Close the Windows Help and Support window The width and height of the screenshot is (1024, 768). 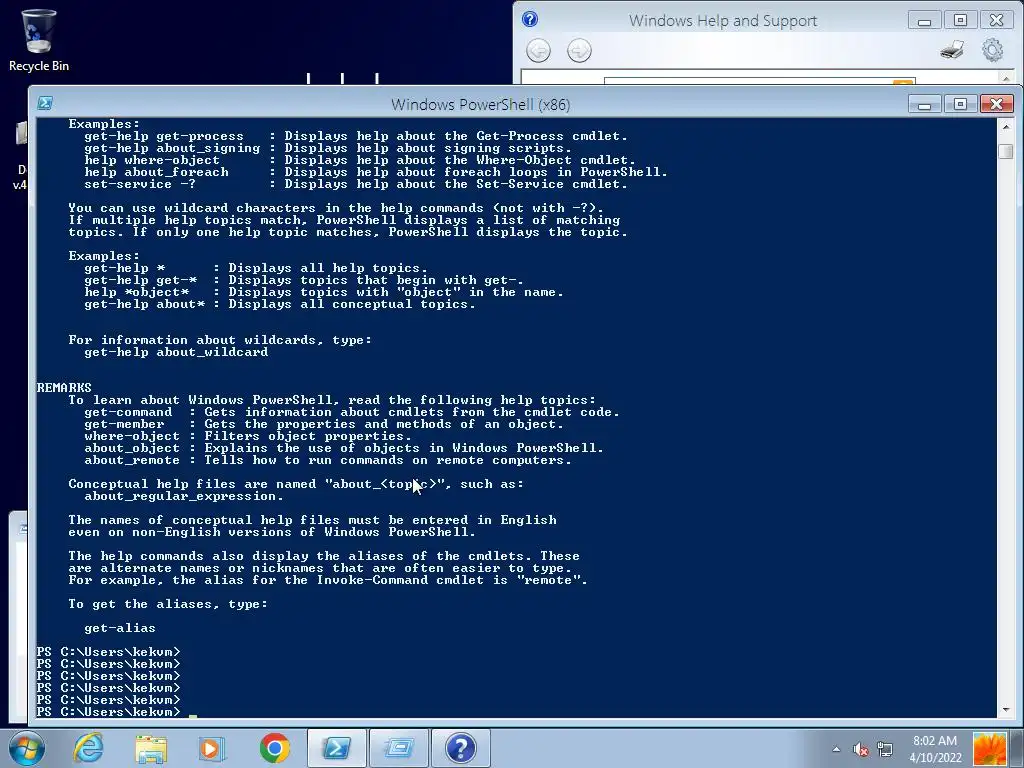click(x=997, y=20)
